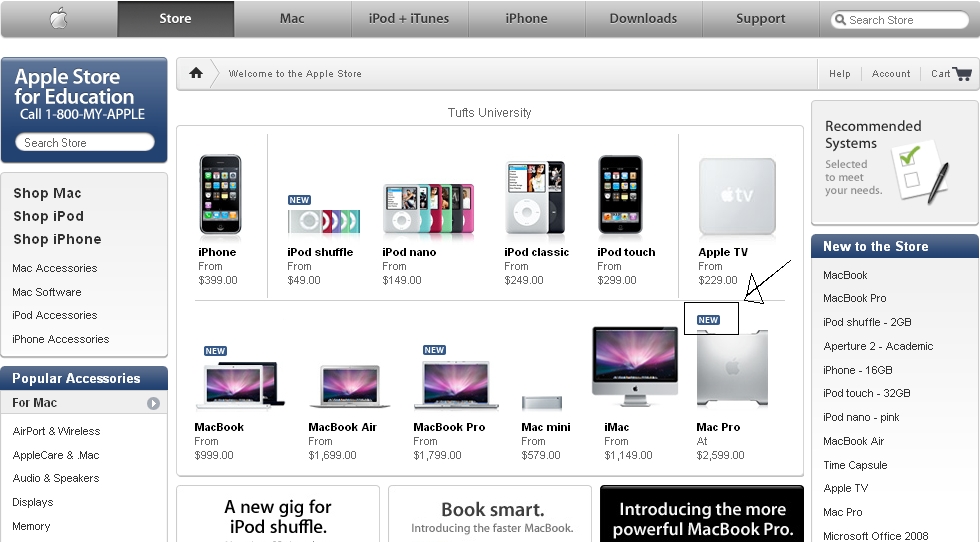Select the Apple TV product image
The width and height of the screenshot is (980, 542).
(738, 196)
